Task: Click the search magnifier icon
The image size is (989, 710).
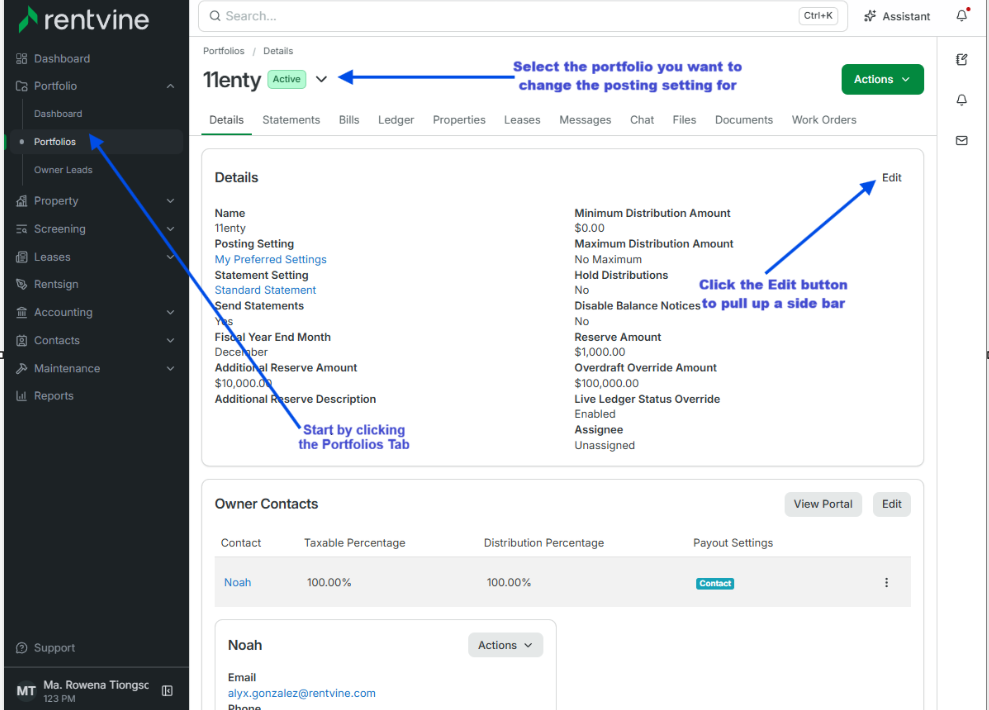Action: [x=215, y=16]
